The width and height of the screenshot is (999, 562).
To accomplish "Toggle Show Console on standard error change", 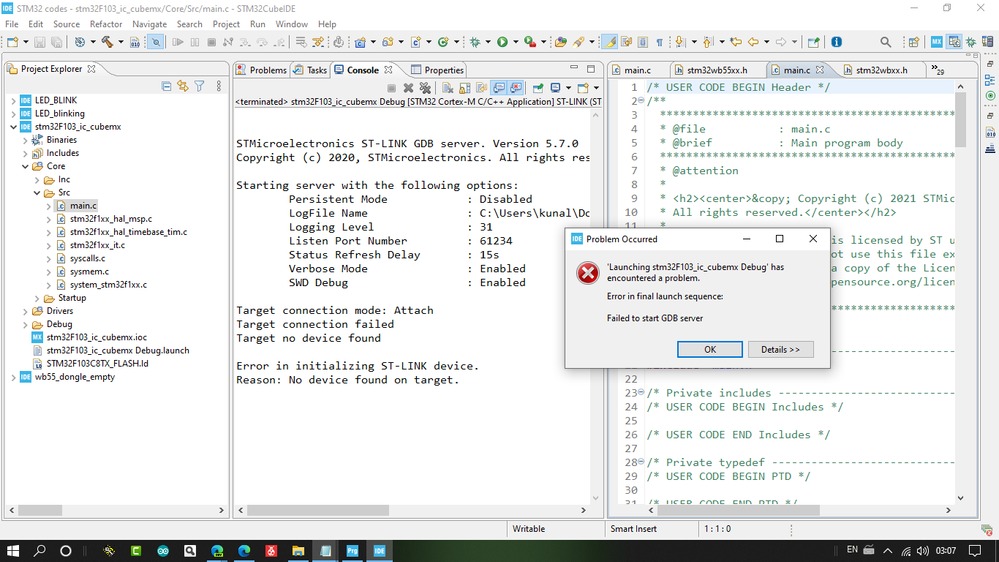I will [x=515, y=88].
